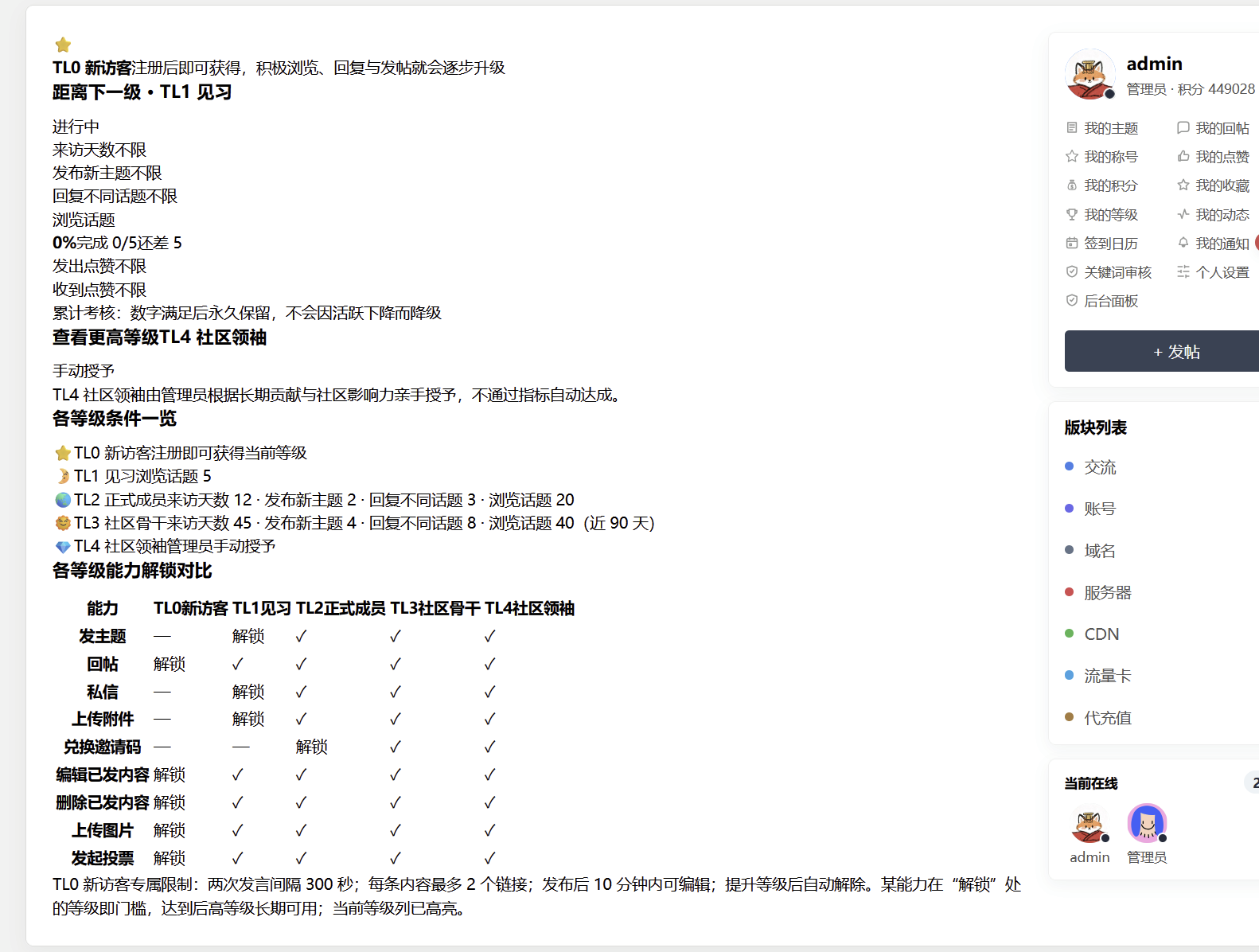Go to the 账号 board
This screenshot has width=1259, height=952.
click(1100, 509)
